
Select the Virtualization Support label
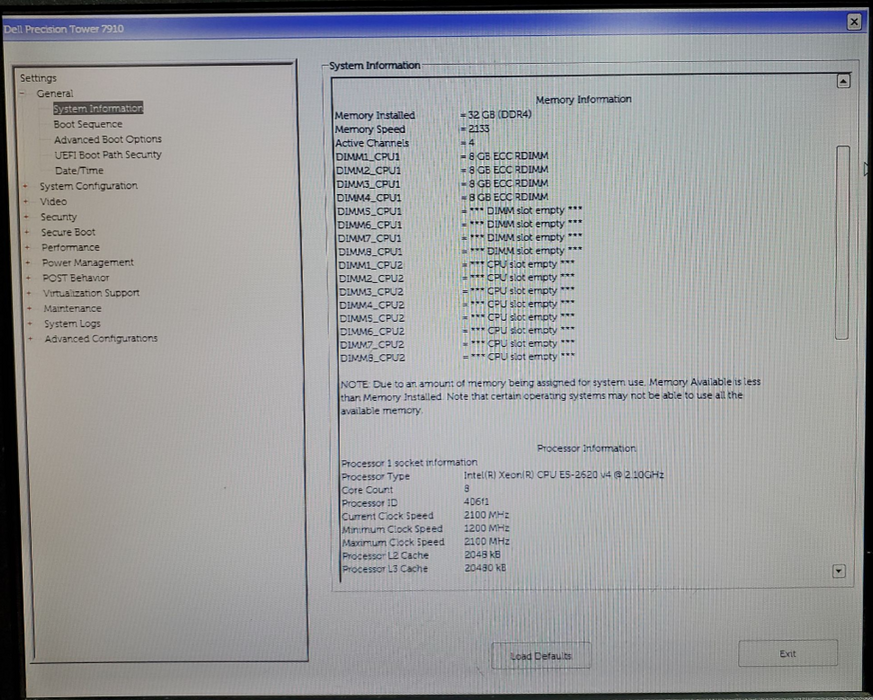click(x=91, y=293)
